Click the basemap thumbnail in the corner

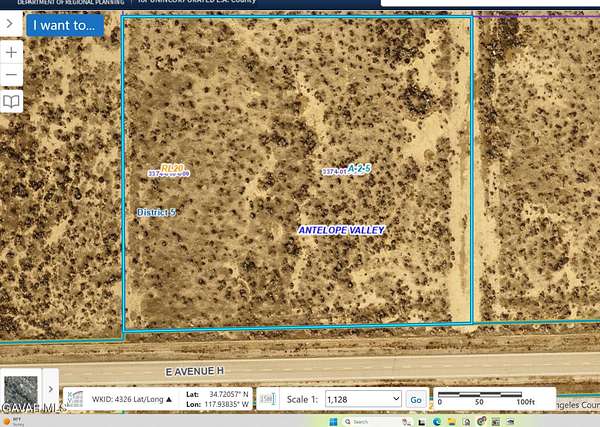[20, 390]
